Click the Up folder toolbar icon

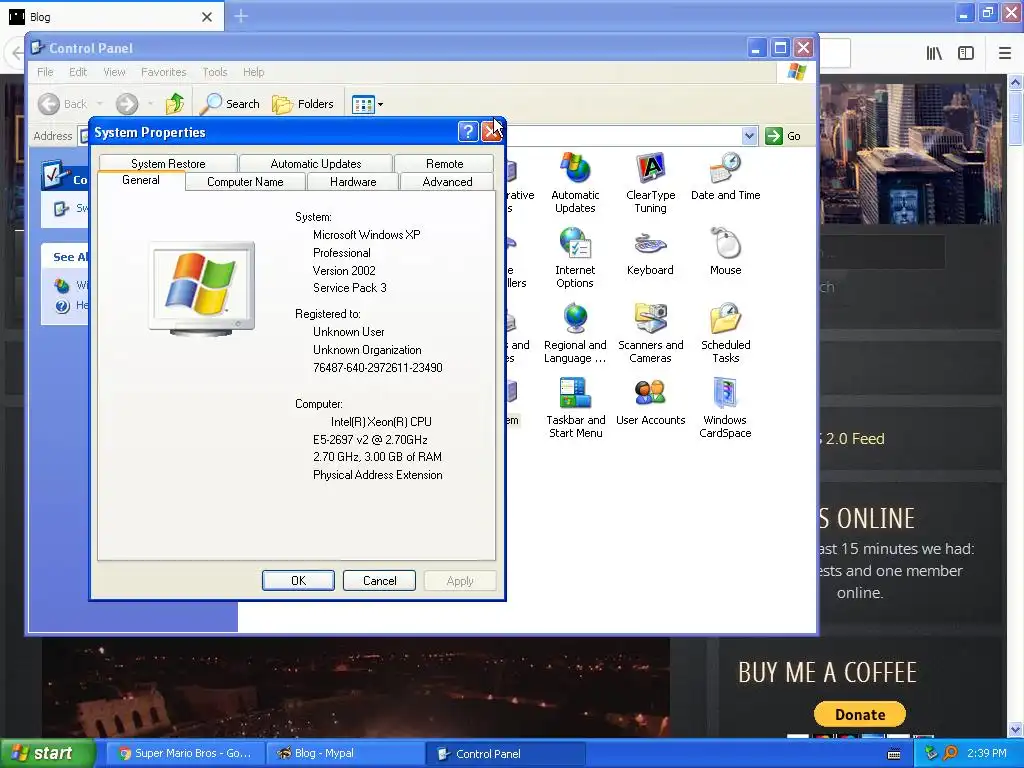coord(174,103)
